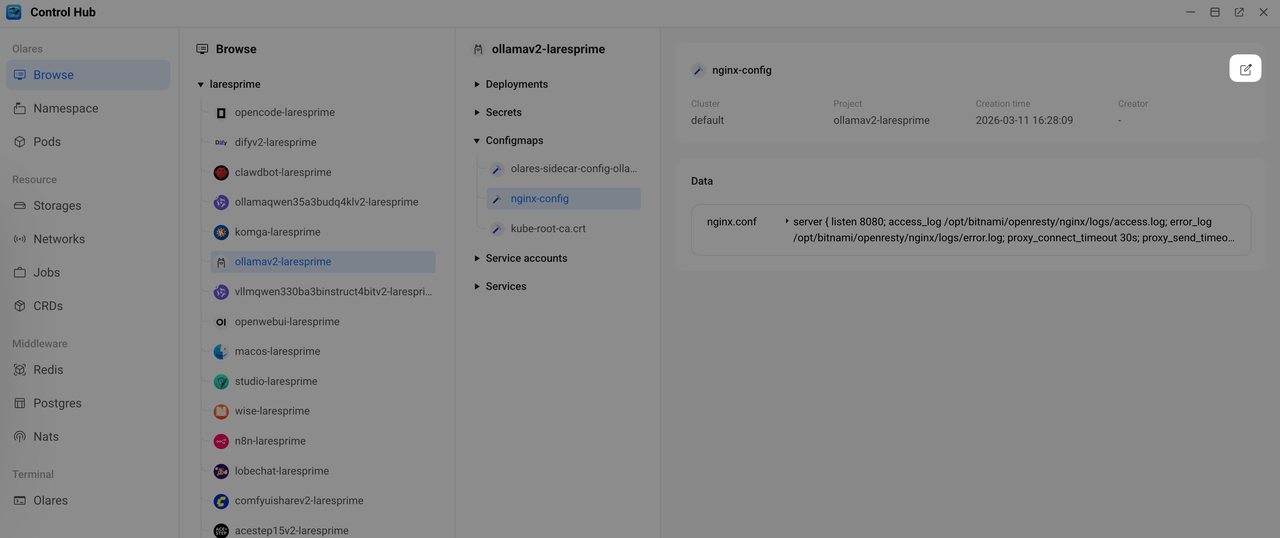Select n8n-laresprime project
The width and height of the screenshot is (1280, 538).
[323, 441]
